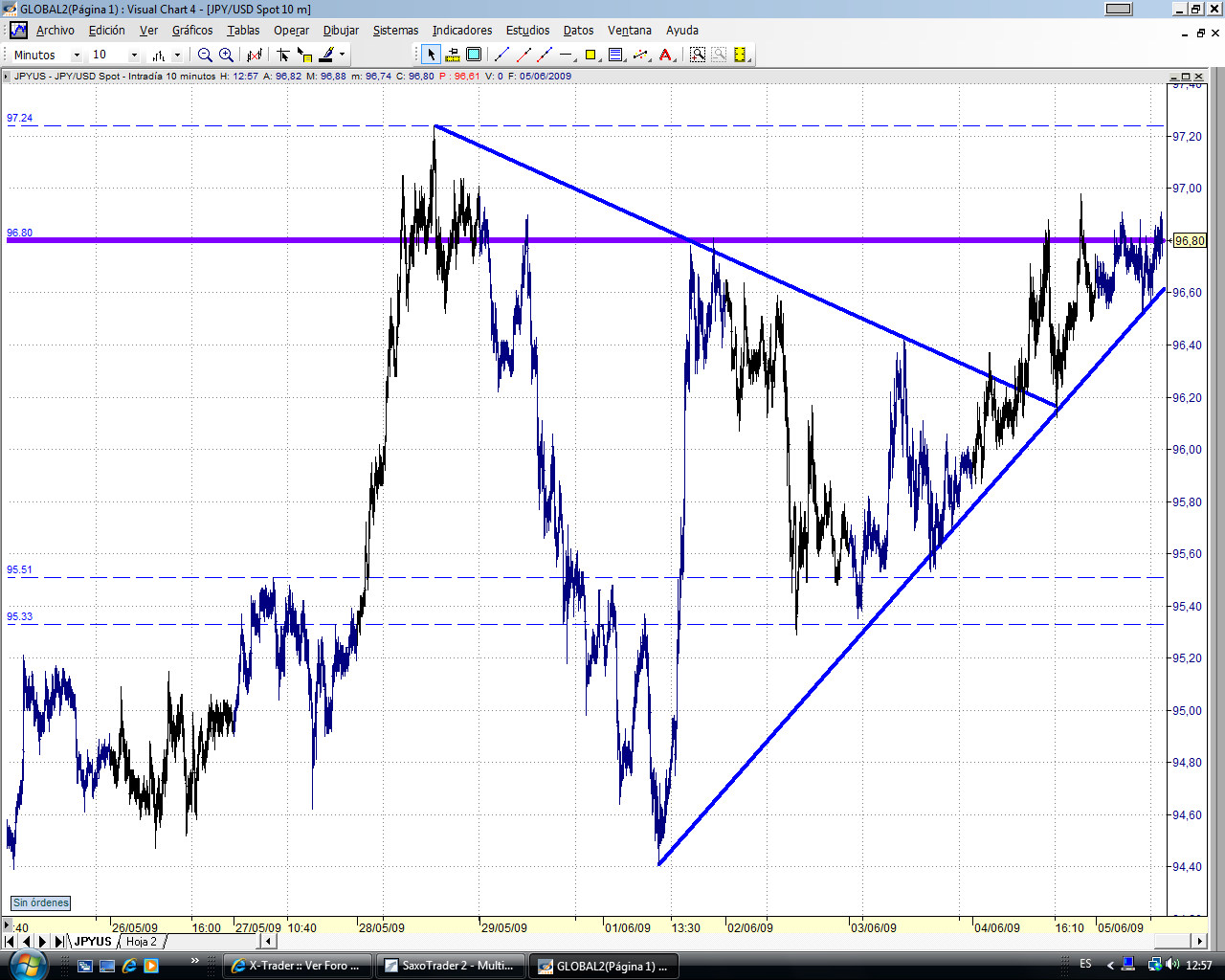The image size is (1225, 980).
Task: Click the 95.51 dashed level label
Action: click(x=19, y=570)
